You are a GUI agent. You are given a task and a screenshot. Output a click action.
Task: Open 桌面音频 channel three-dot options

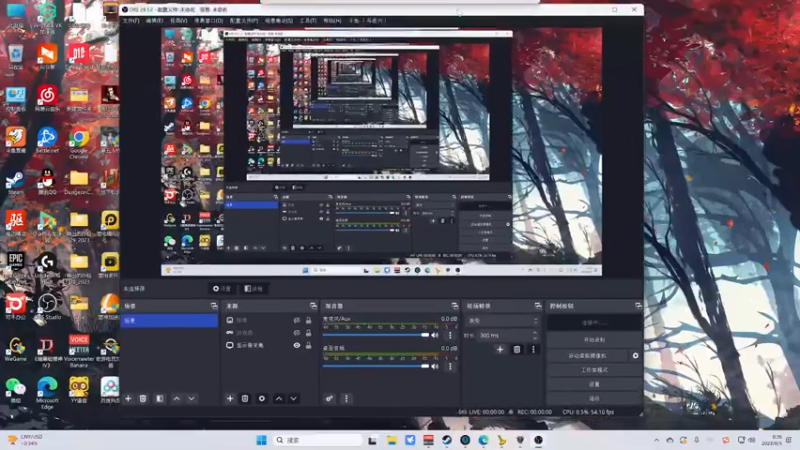point(450,366)
